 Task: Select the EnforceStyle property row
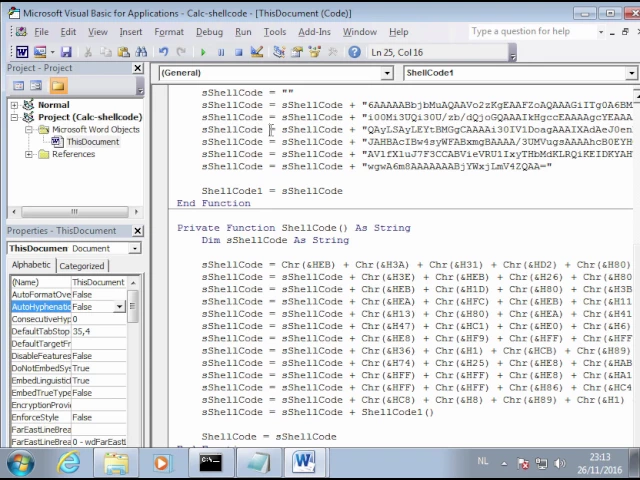69,417
